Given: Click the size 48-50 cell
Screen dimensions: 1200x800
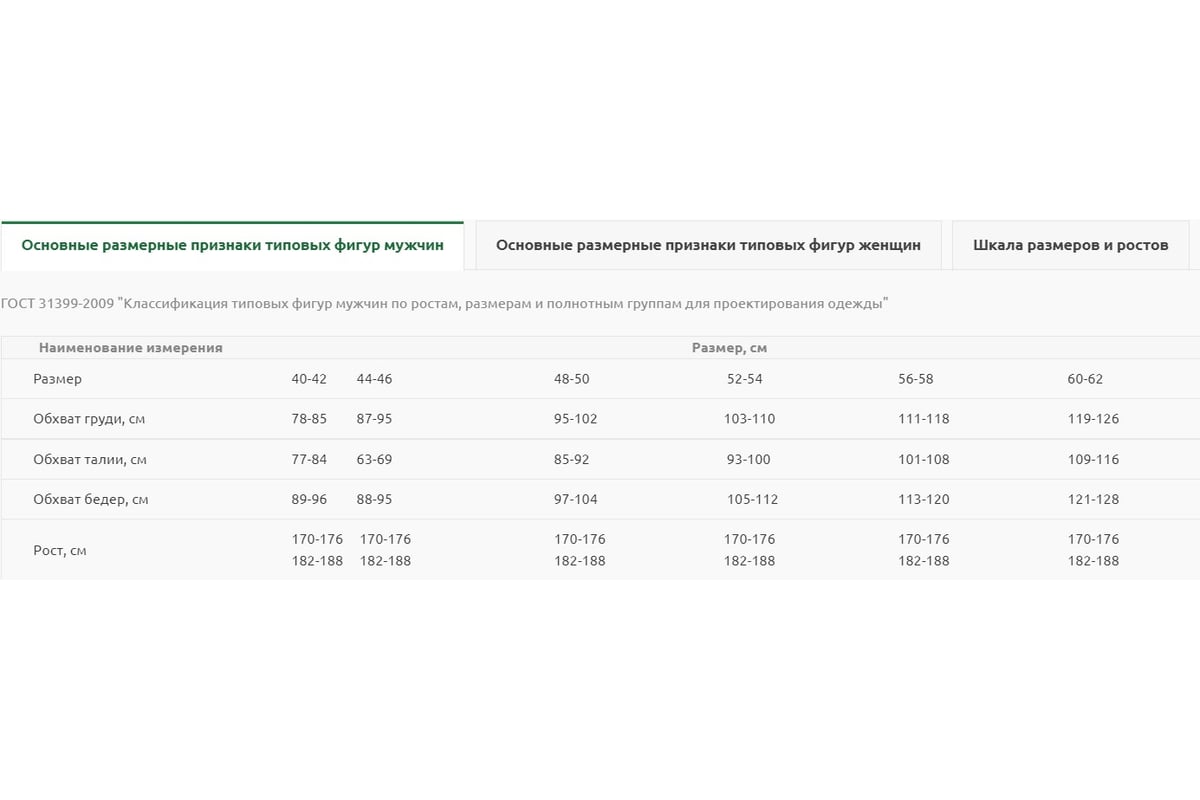Looking at the screenshot, I should [x=572, y=379].
